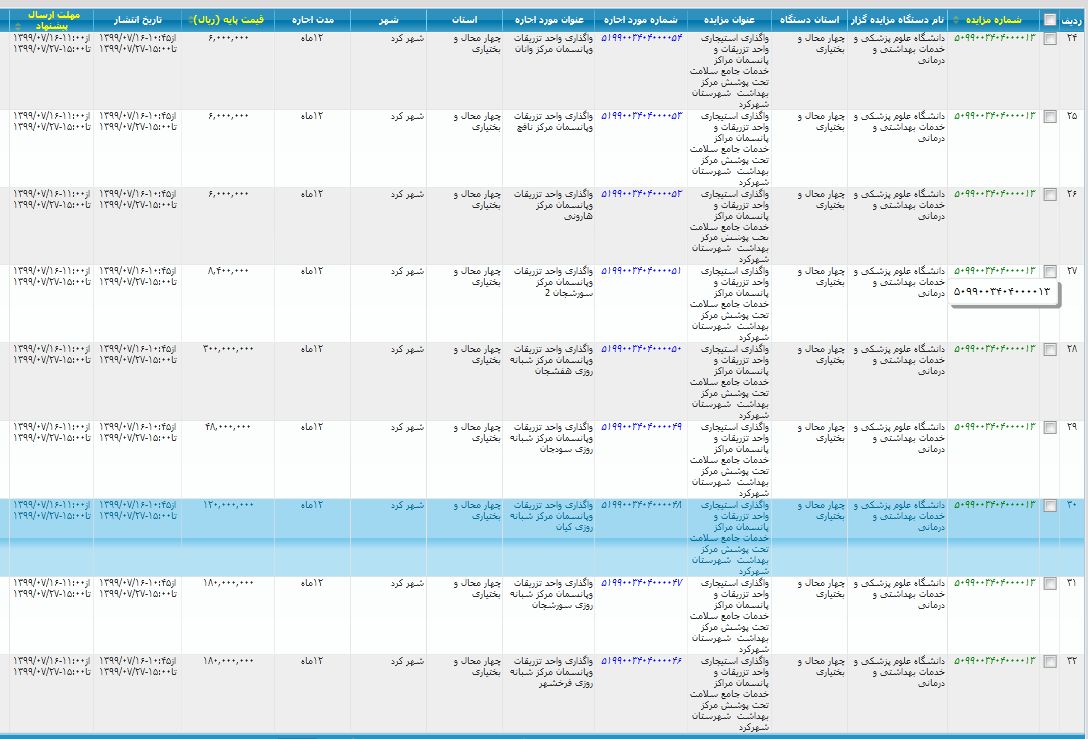The width and height of the screenshot is (1088, 739).
Task: Open blue lease item number link in row ۳۲
Action: click(641, 661)
